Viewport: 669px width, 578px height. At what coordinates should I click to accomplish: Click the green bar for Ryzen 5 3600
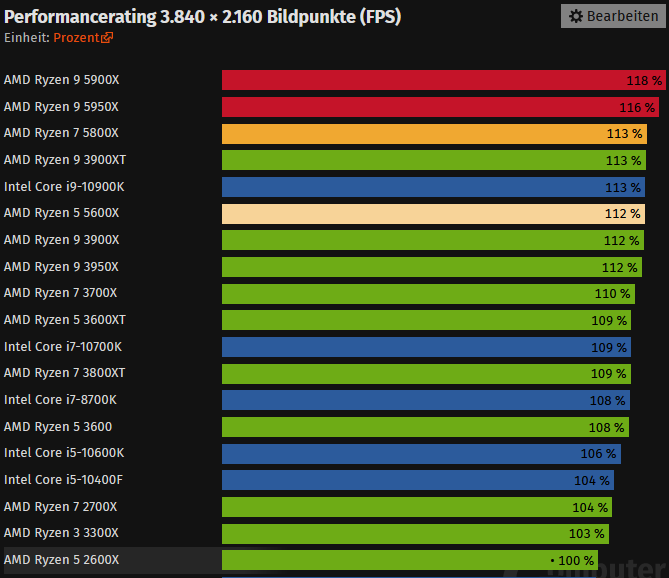coord(425,427)
